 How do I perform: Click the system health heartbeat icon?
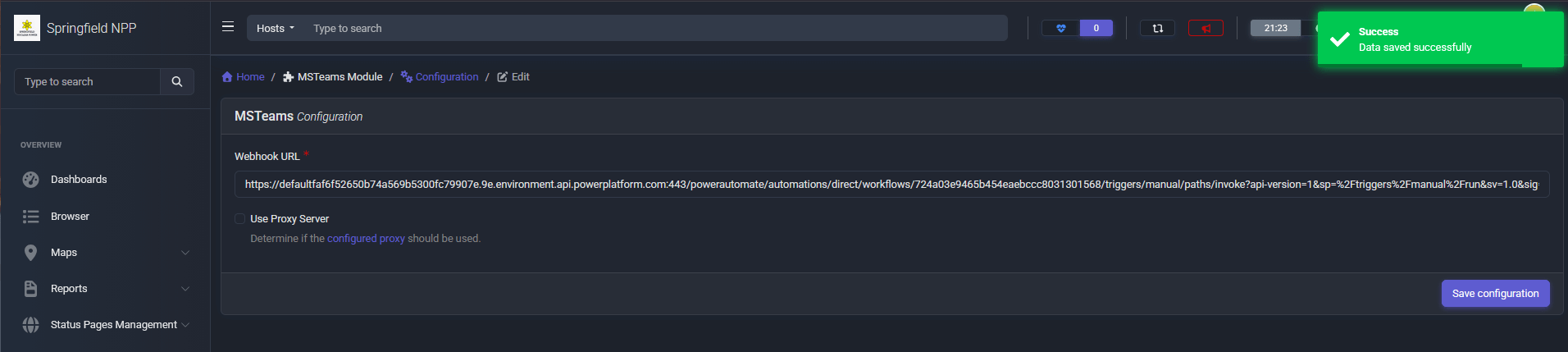coord(1061,28)
